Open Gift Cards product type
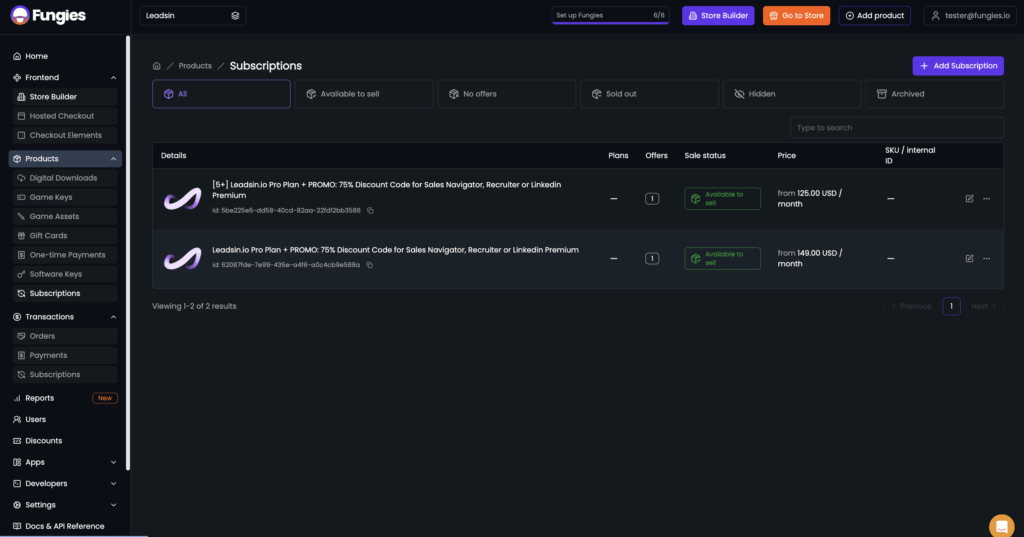Image resolution: width=1024 pixels, height=537 pixels. coord(64,236)
